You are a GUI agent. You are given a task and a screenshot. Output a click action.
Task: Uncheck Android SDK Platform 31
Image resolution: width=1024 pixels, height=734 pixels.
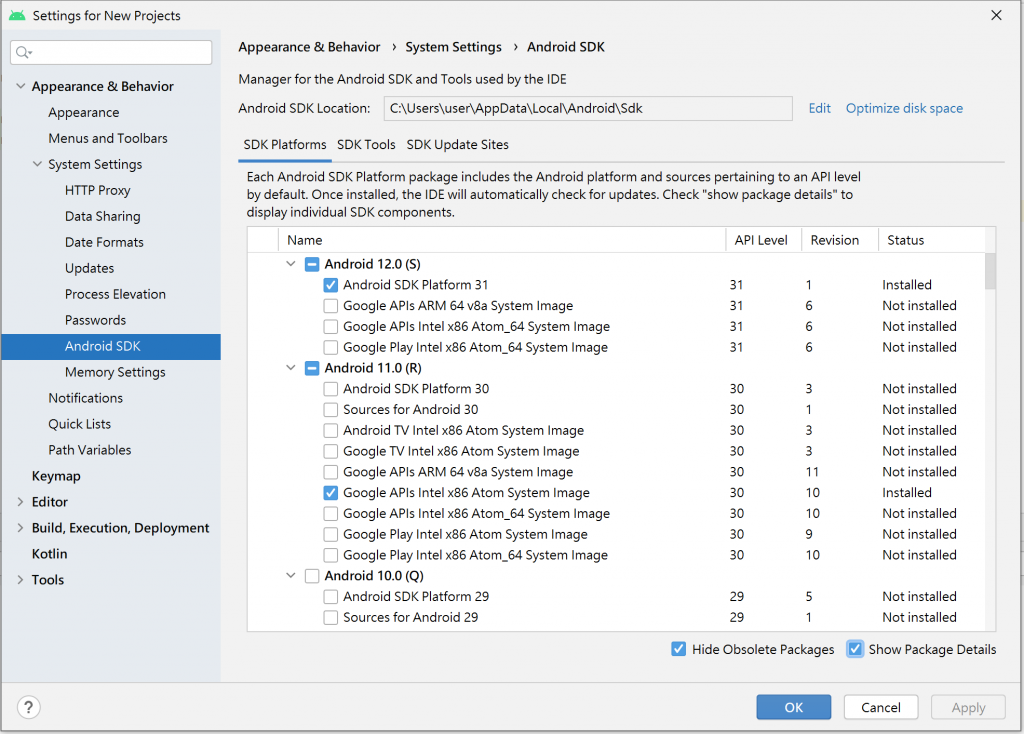click(331, 285)
